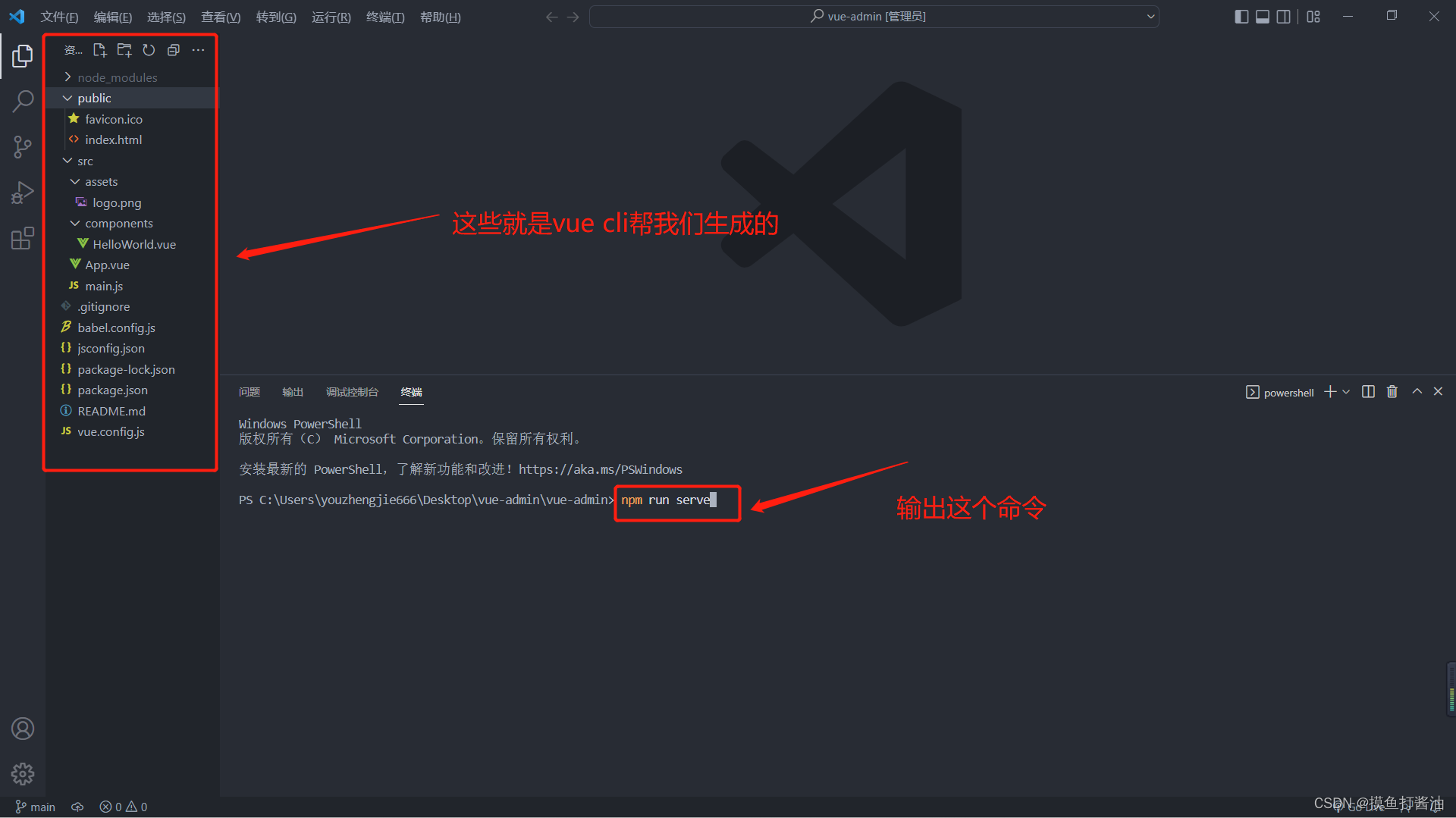The image size is (1456, 818).
Task: Go forward with the navigation arrow
Action: (573, 17)
